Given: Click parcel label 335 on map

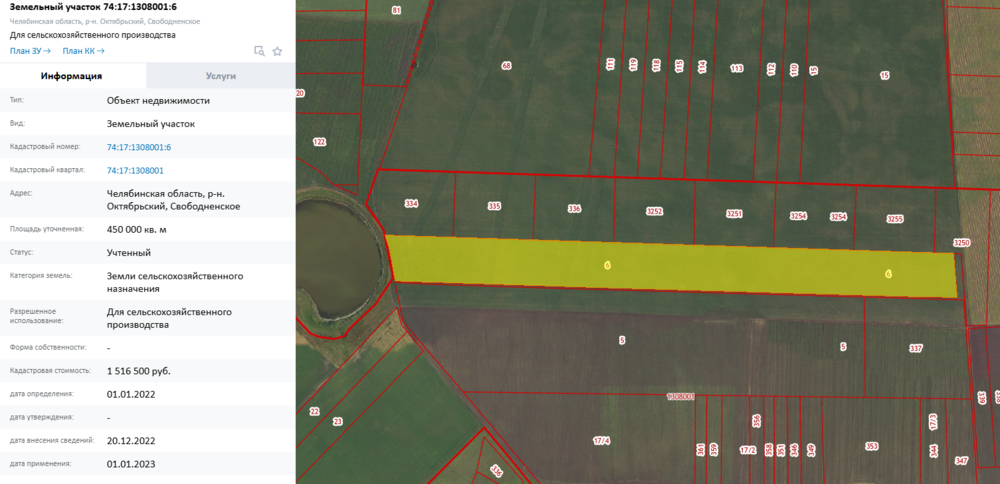Looking at the screenshot, I should (494, 207).
